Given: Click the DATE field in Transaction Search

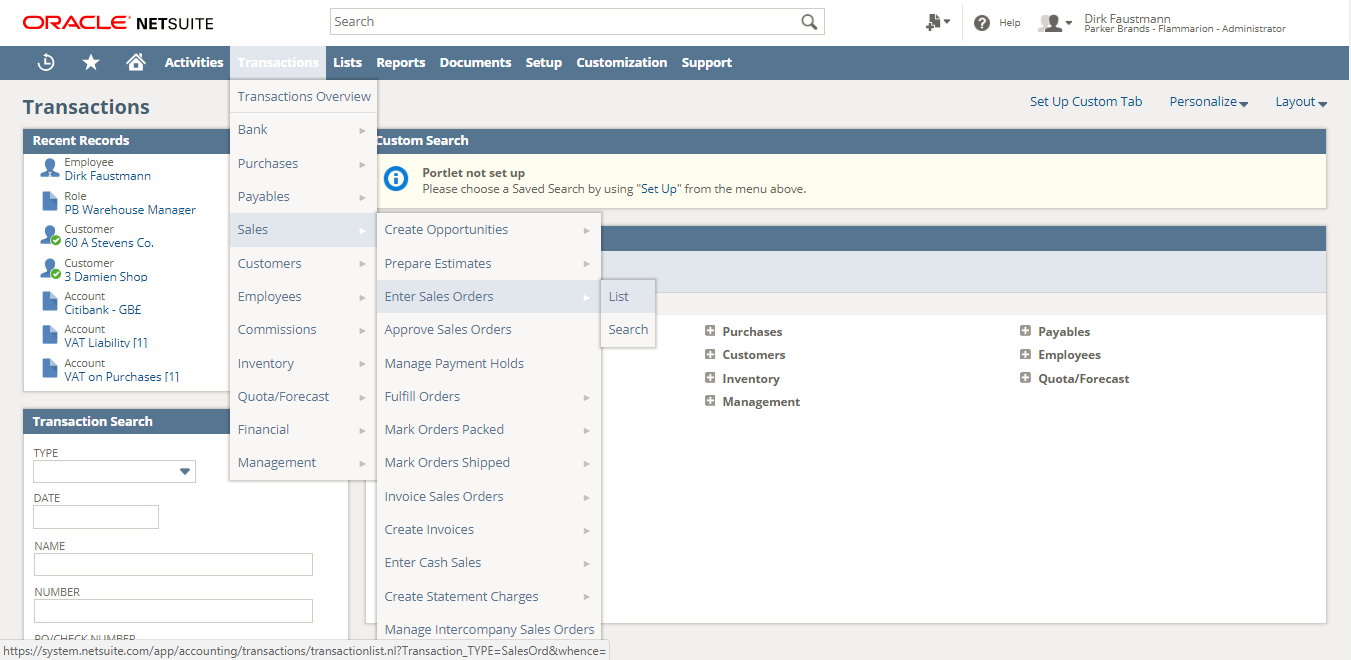Looking at the screenshot, I should point(96,517).
